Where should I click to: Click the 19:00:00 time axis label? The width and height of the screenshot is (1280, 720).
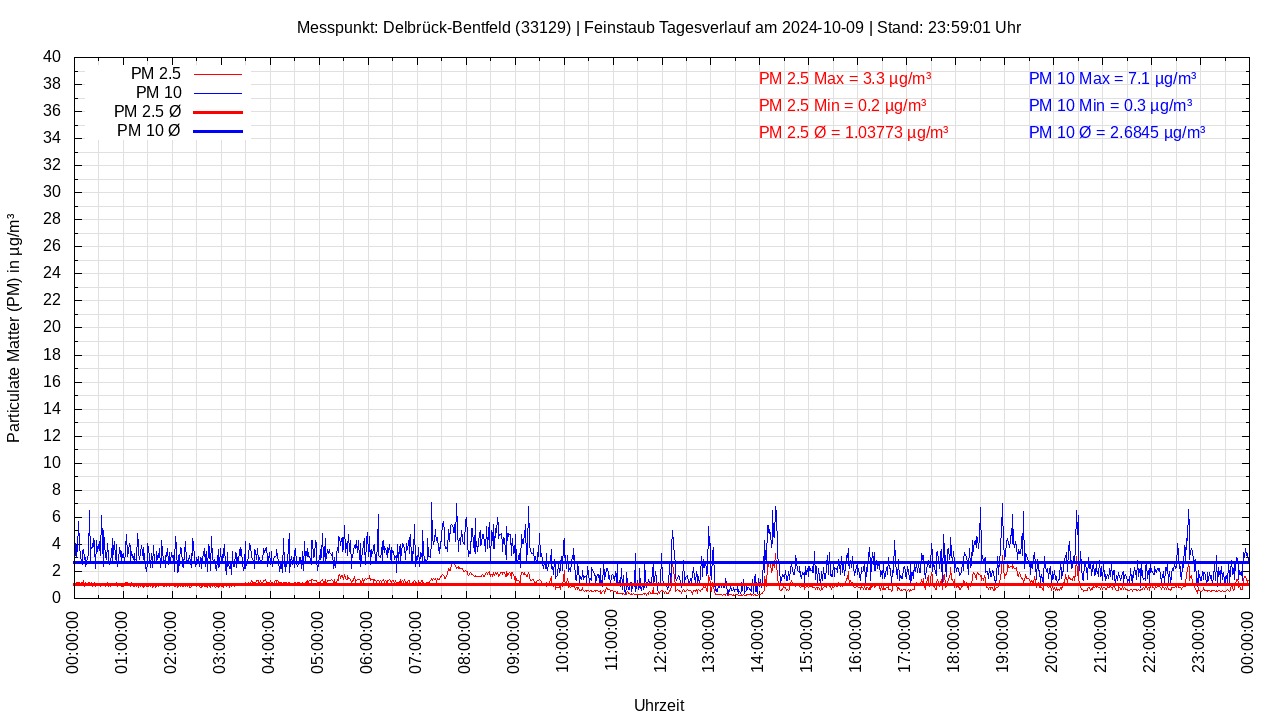click(1004, 641)
